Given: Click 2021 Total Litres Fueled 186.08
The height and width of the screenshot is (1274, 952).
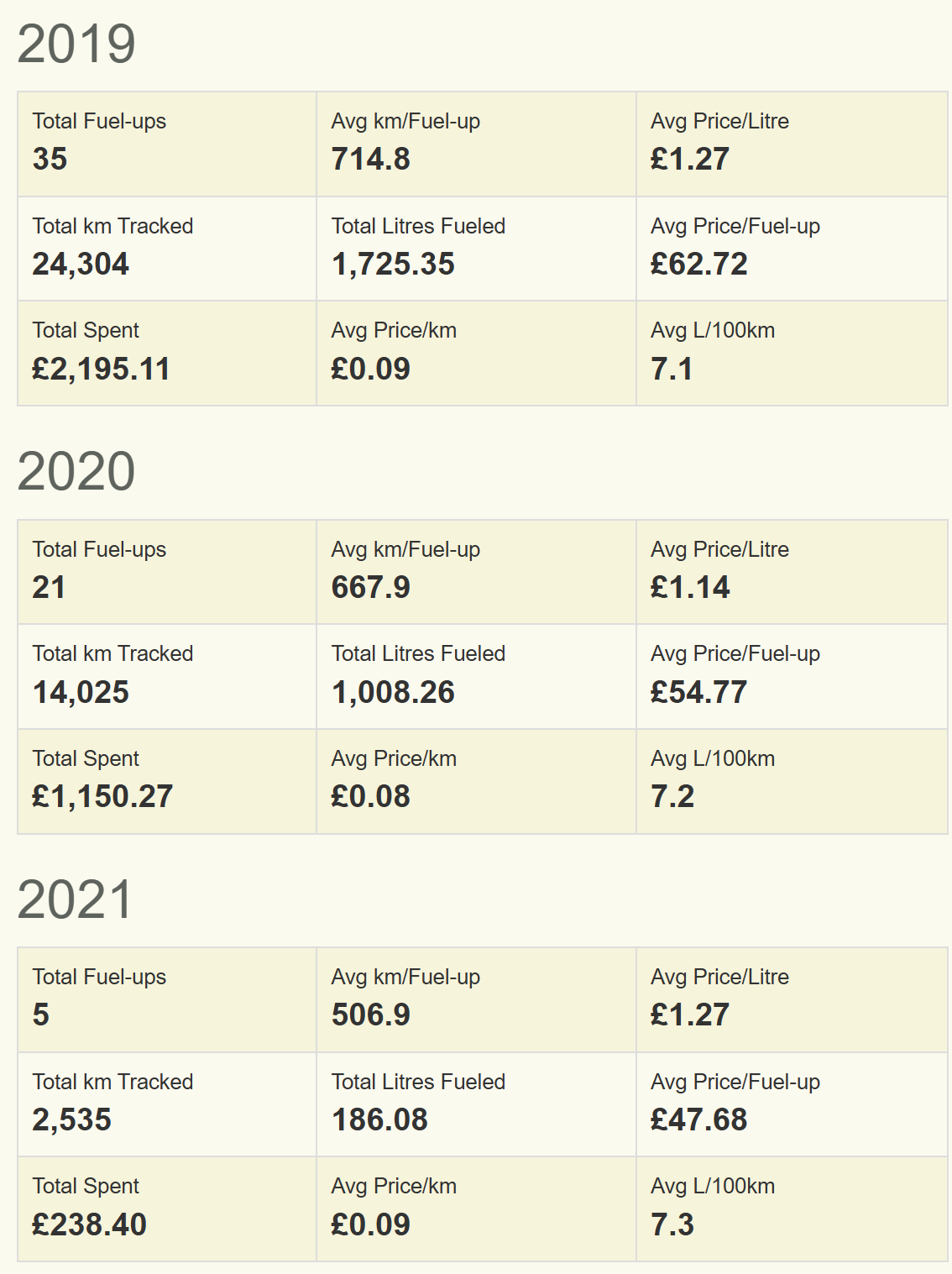Looking at the screenshot, I should [379, 1119].
